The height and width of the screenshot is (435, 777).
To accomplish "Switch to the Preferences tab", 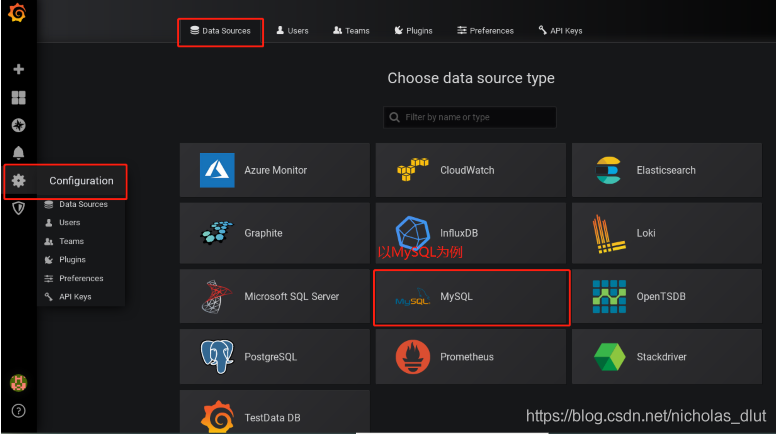I will point(485,31).
